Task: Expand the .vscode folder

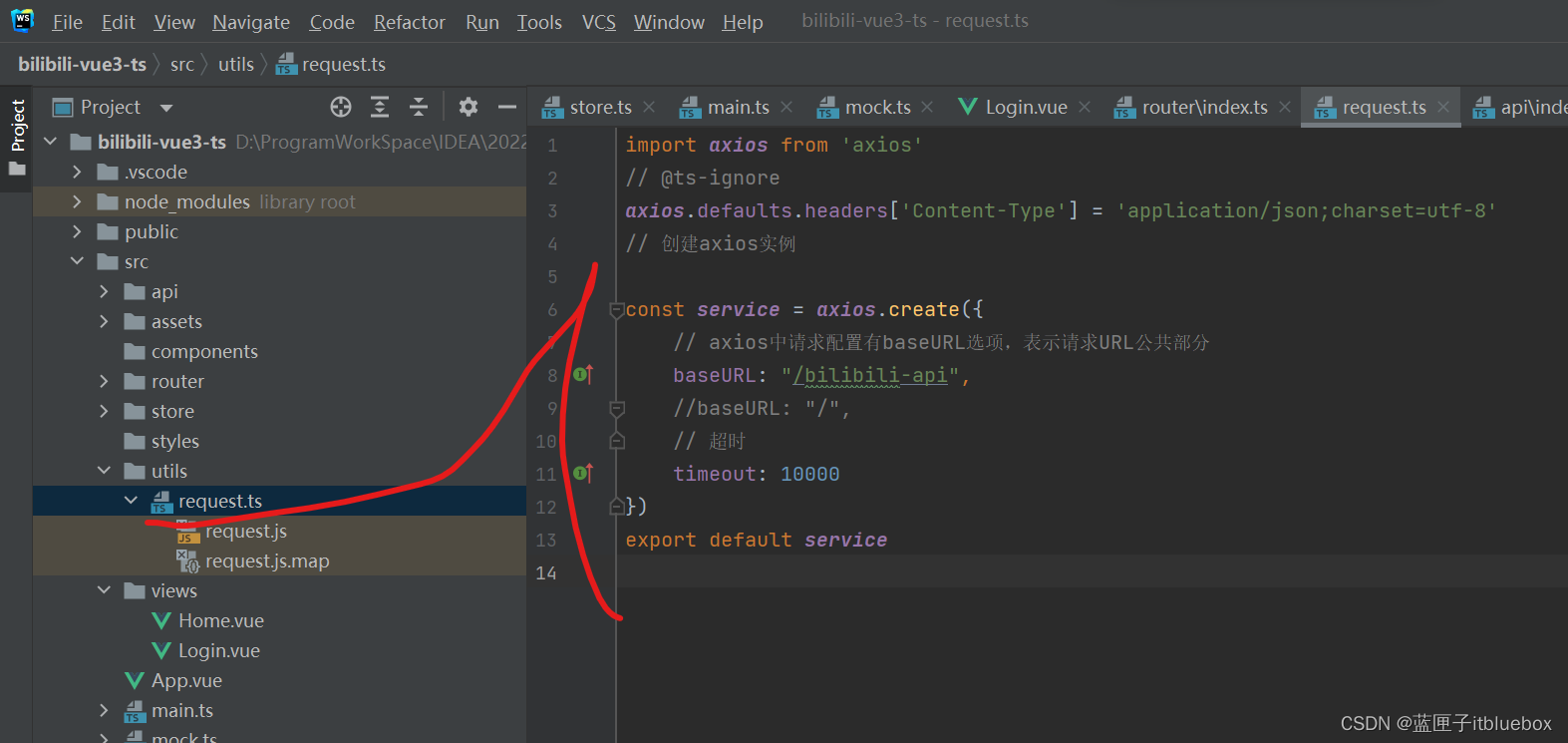Action: (77, 172)
